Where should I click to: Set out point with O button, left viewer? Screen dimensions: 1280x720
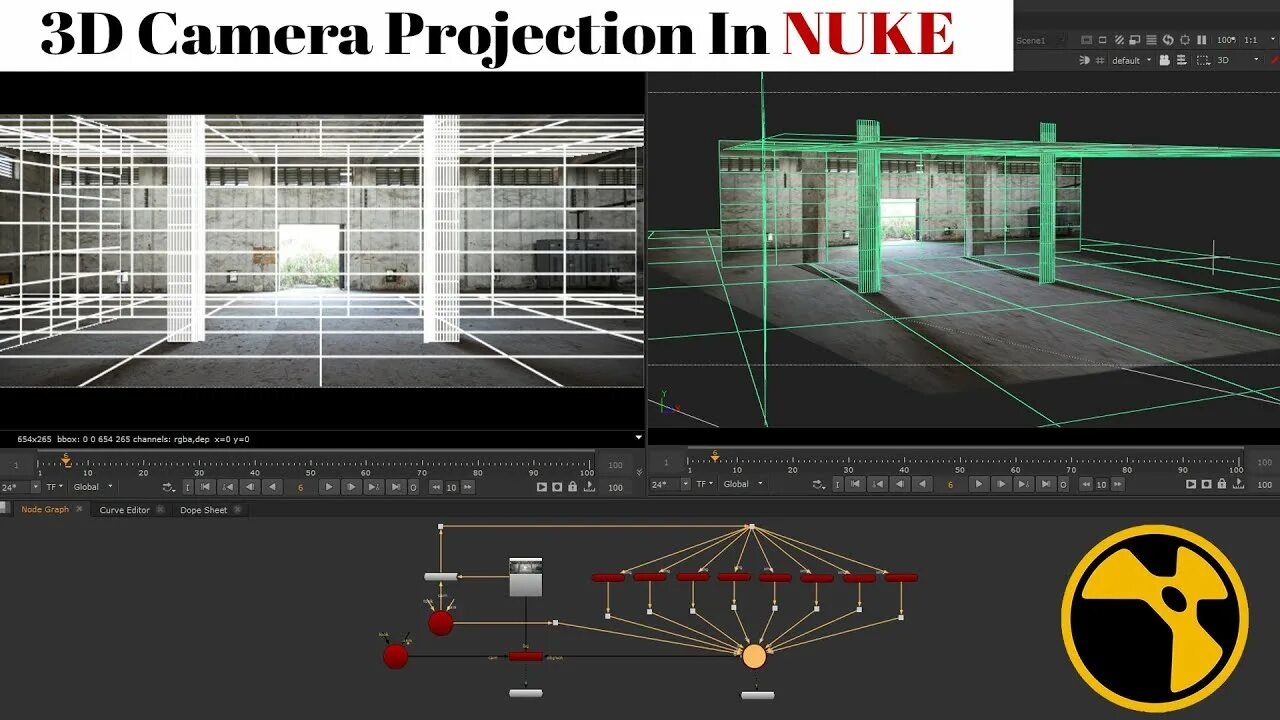(x=413, y=487)
